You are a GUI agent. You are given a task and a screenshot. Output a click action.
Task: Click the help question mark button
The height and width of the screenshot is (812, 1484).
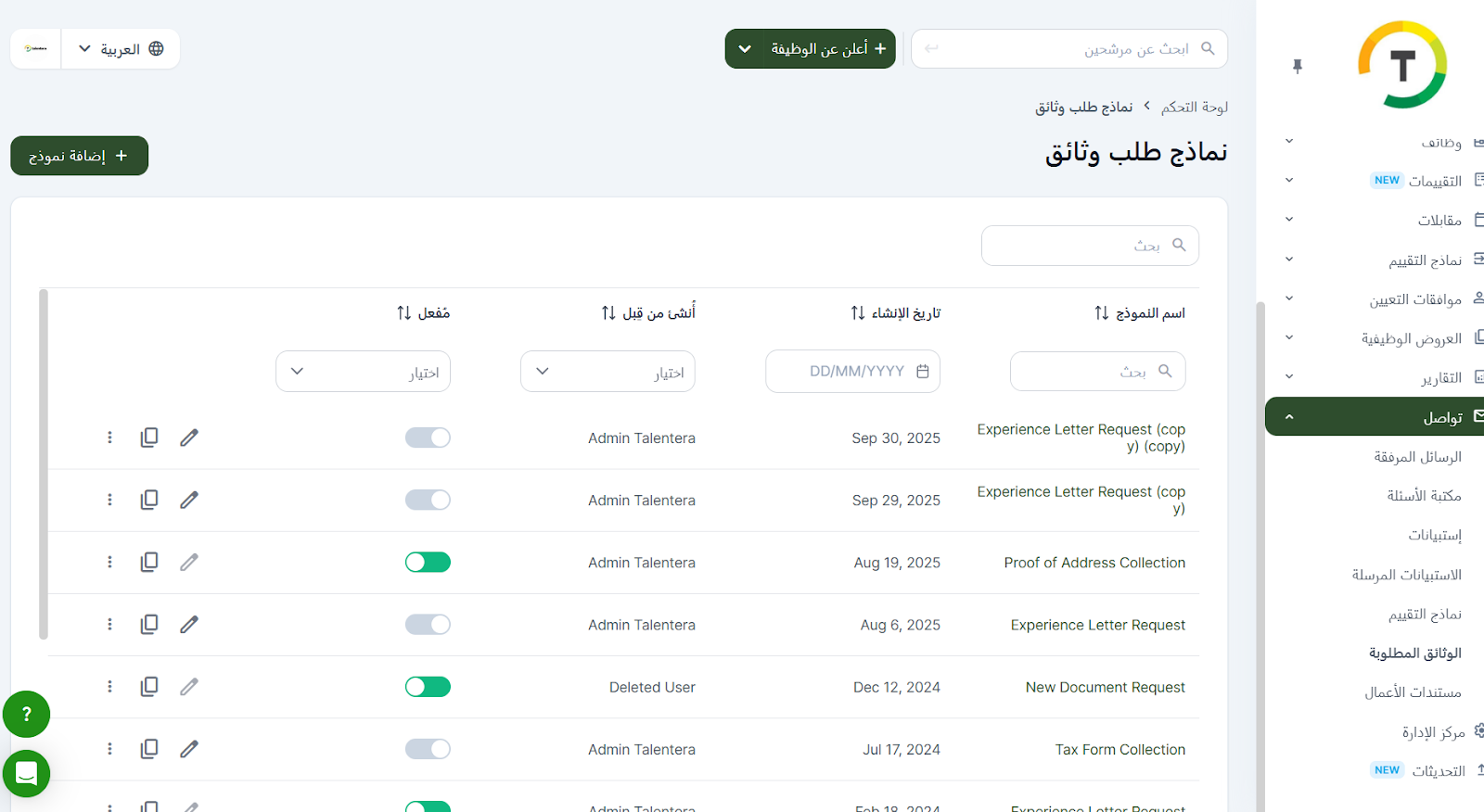(26, 714)
